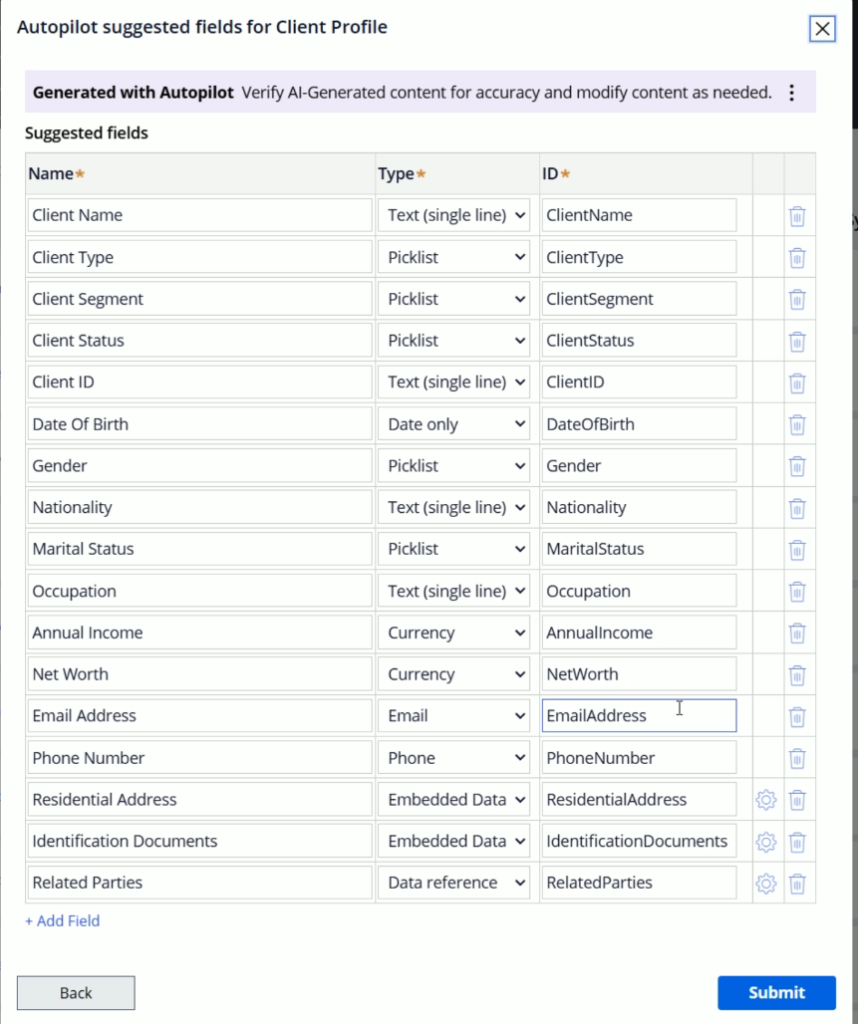Edit the Occupation name input
The height and width of the screenshot is (1024, 858).
(x=200, y=591)
